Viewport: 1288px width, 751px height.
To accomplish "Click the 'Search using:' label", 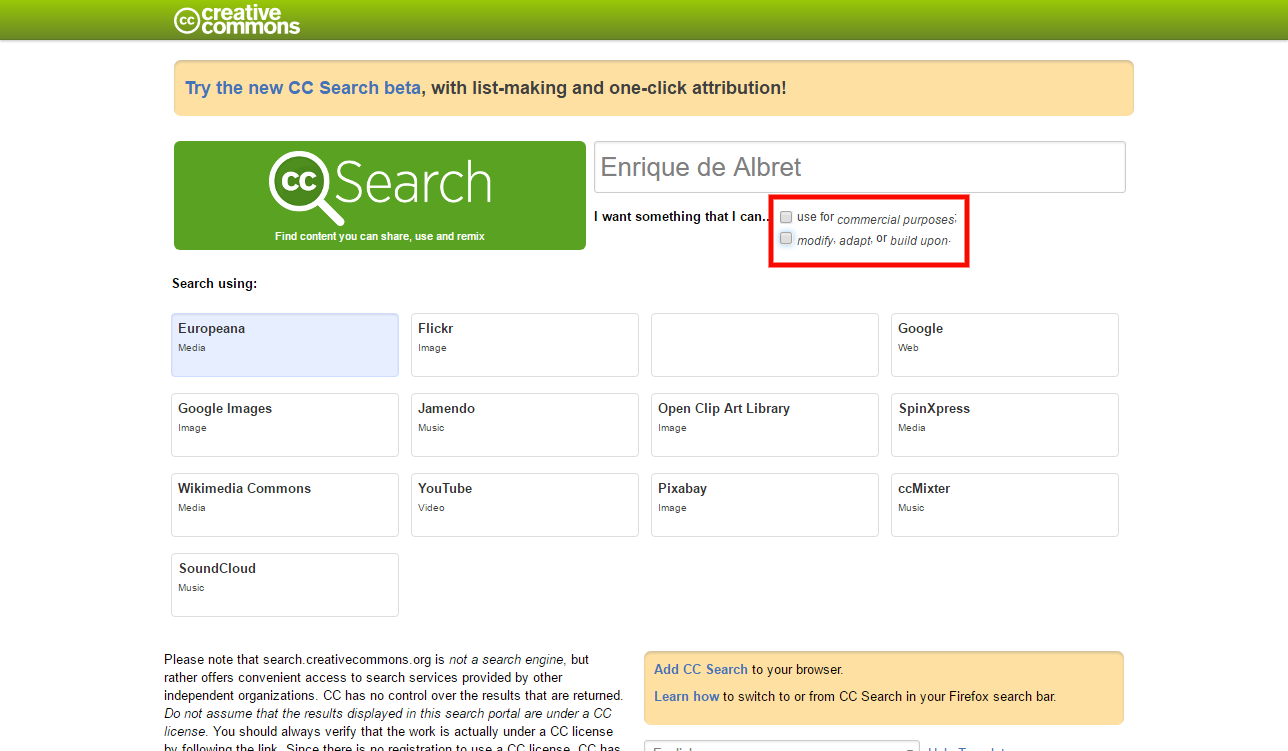I will pyautogui.click(x=215, y=284).
